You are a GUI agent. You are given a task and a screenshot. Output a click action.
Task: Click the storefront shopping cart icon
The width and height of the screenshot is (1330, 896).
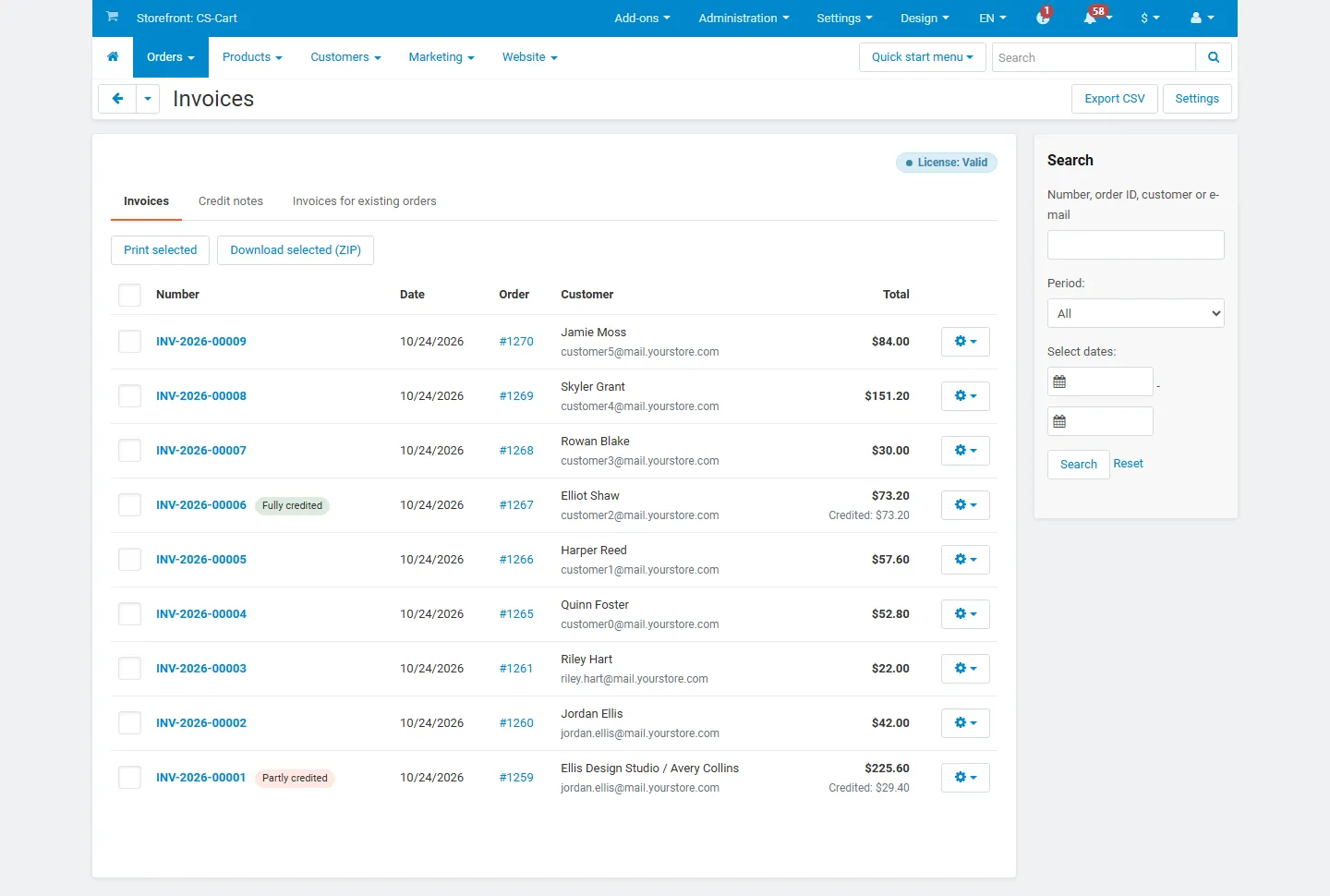tap(112, 18)
